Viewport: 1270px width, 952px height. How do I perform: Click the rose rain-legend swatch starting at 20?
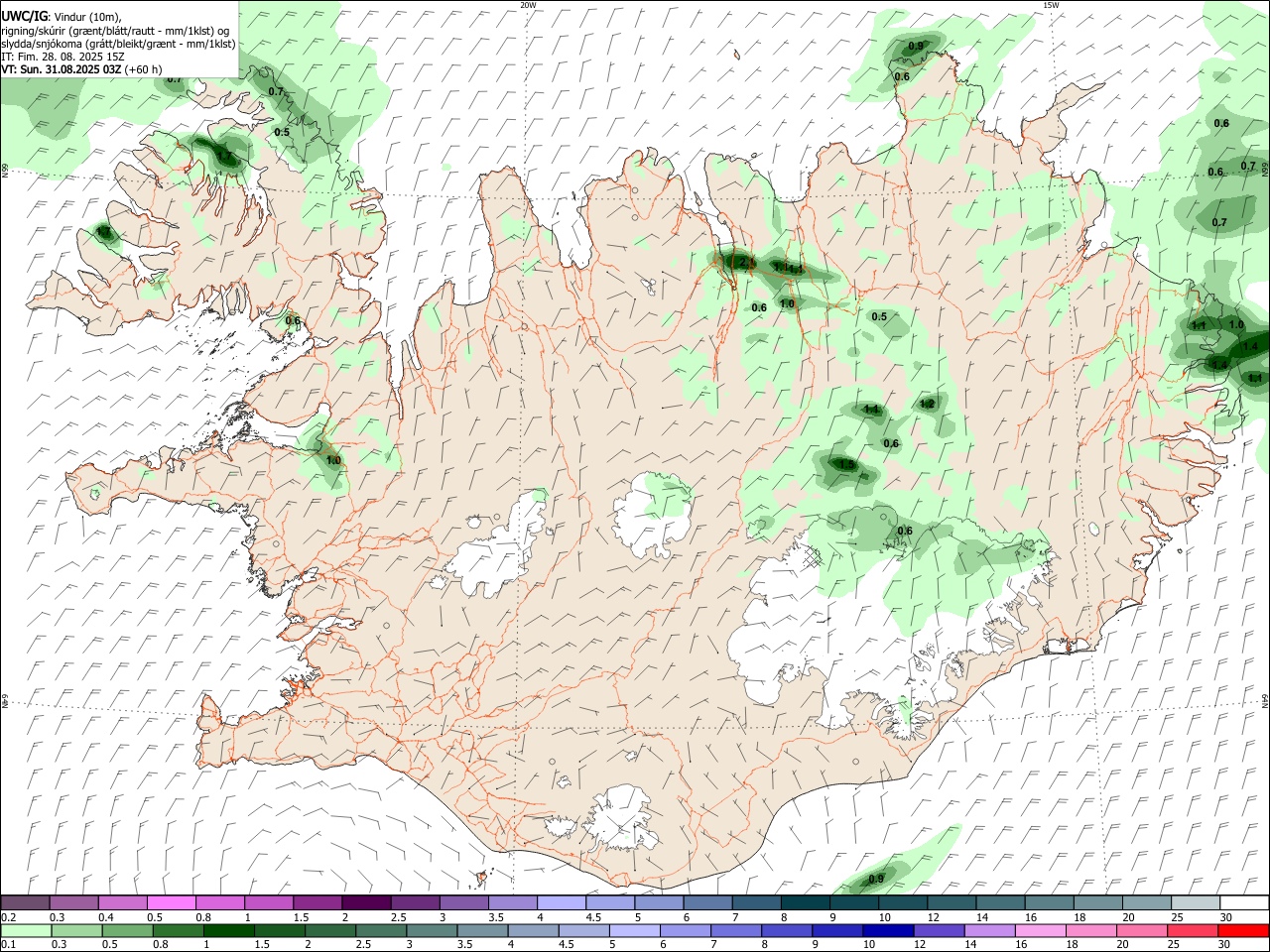[x=1140, y=930]
